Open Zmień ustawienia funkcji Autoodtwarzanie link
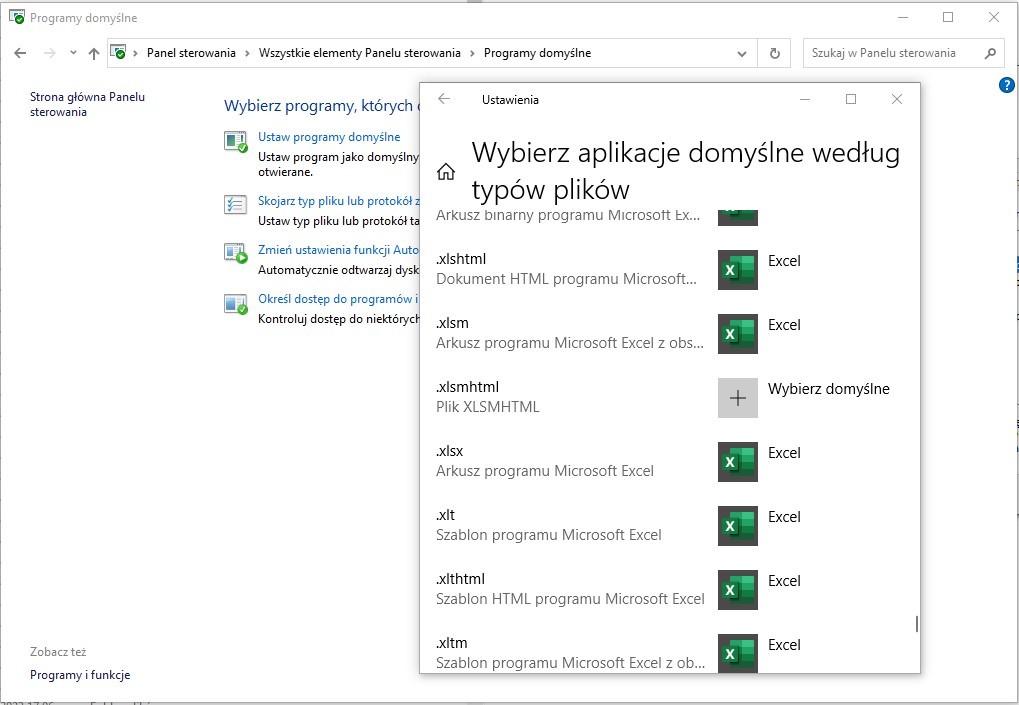The width and height of the screenshot is (1019, 705). pyautogui.click(x=339, y=250)
